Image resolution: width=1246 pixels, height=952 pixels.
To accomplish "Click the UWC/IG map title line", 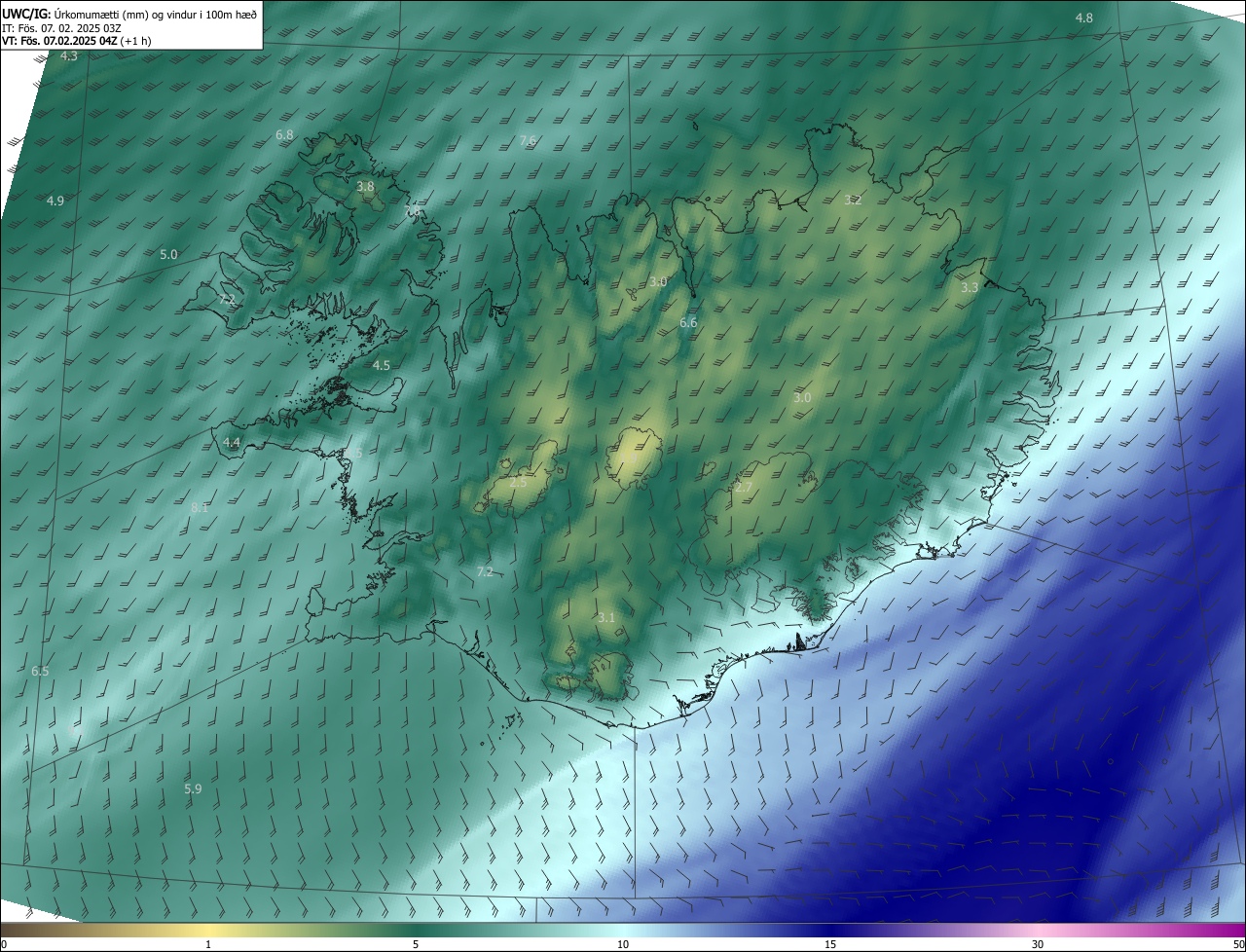I will [129, 14].
